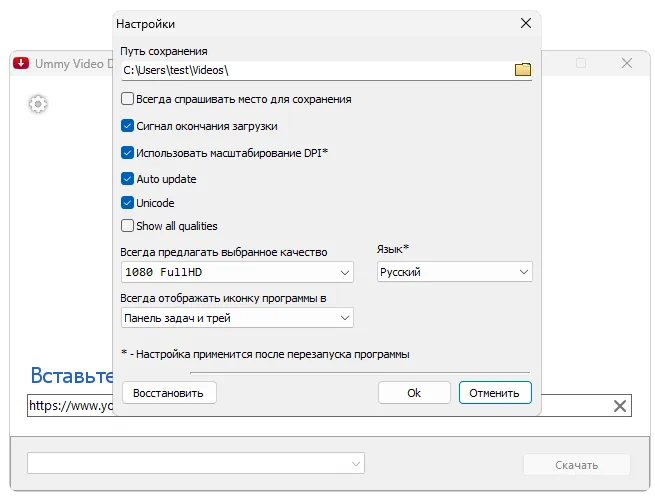Toggle the Unicode checkbox

[127, 203]
